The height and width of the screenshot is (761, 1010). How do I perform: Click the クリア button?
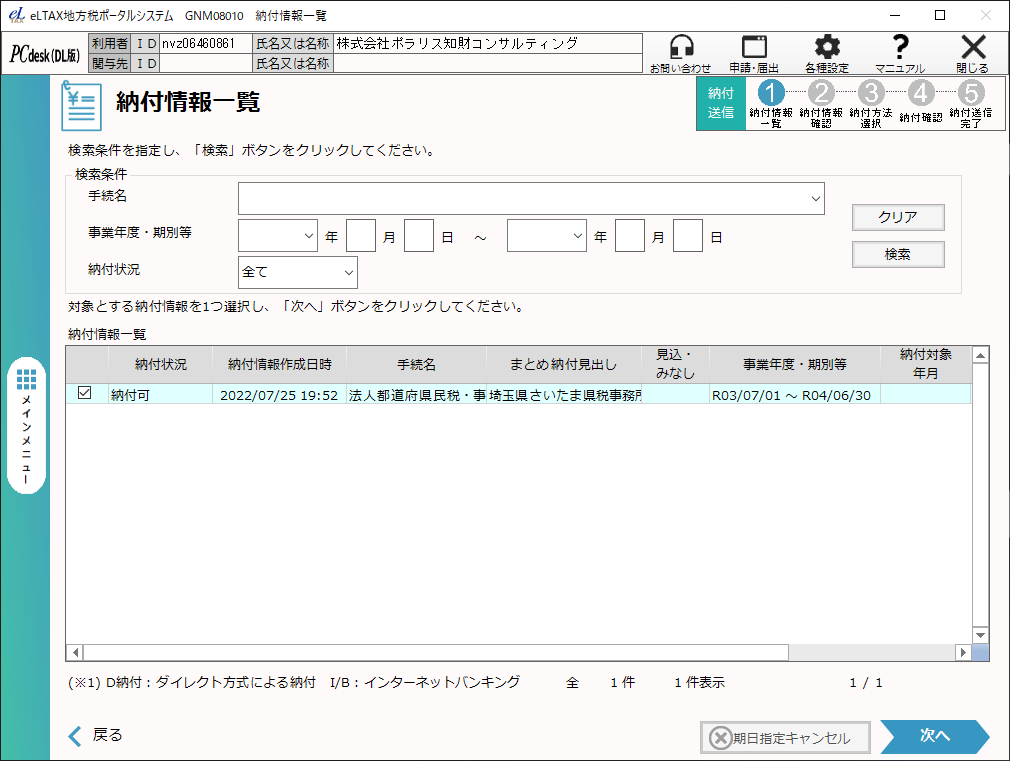pyautogui.click(x=898, y=217)
